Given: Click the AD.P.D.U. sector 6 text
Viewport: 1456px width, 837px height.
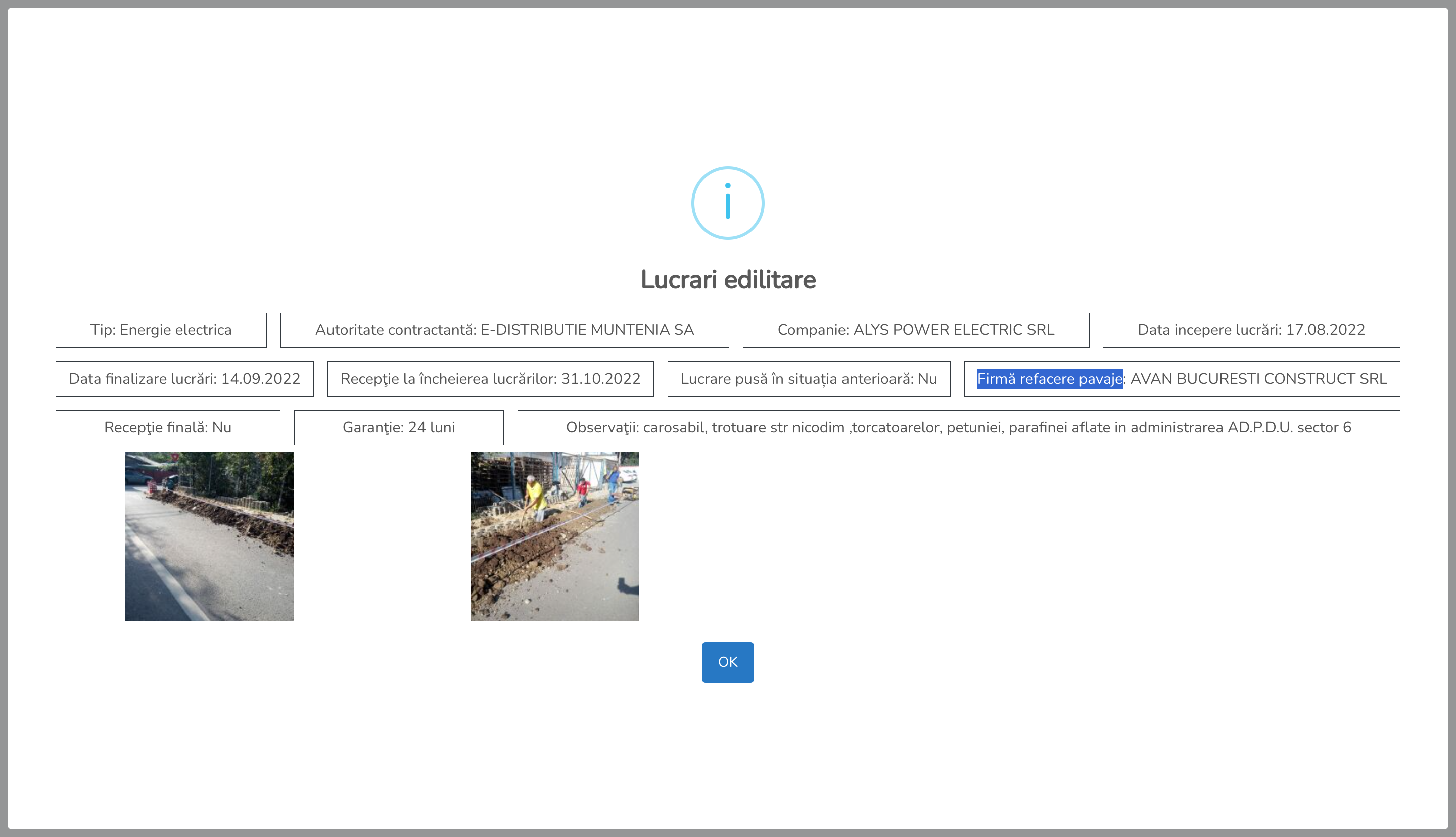Looking at the screenshot, I should [x=1289, y=427].
